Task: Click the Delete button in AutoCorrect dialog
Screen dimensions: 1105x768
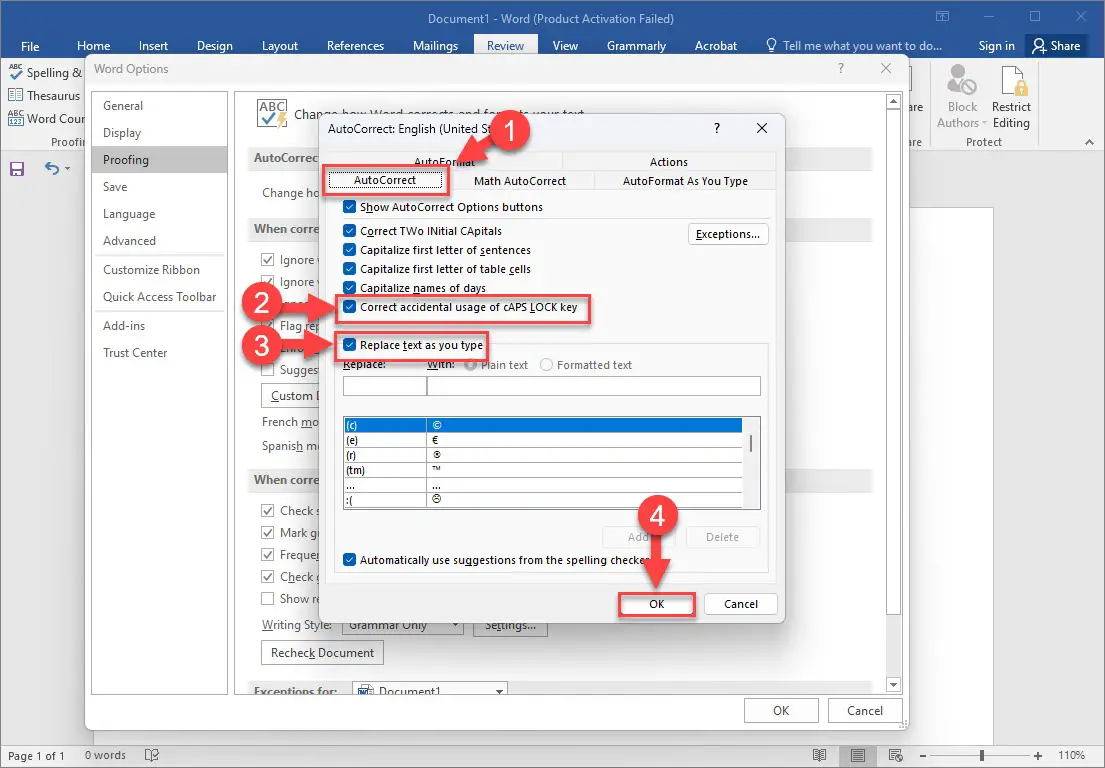Action: pos(722,537)
